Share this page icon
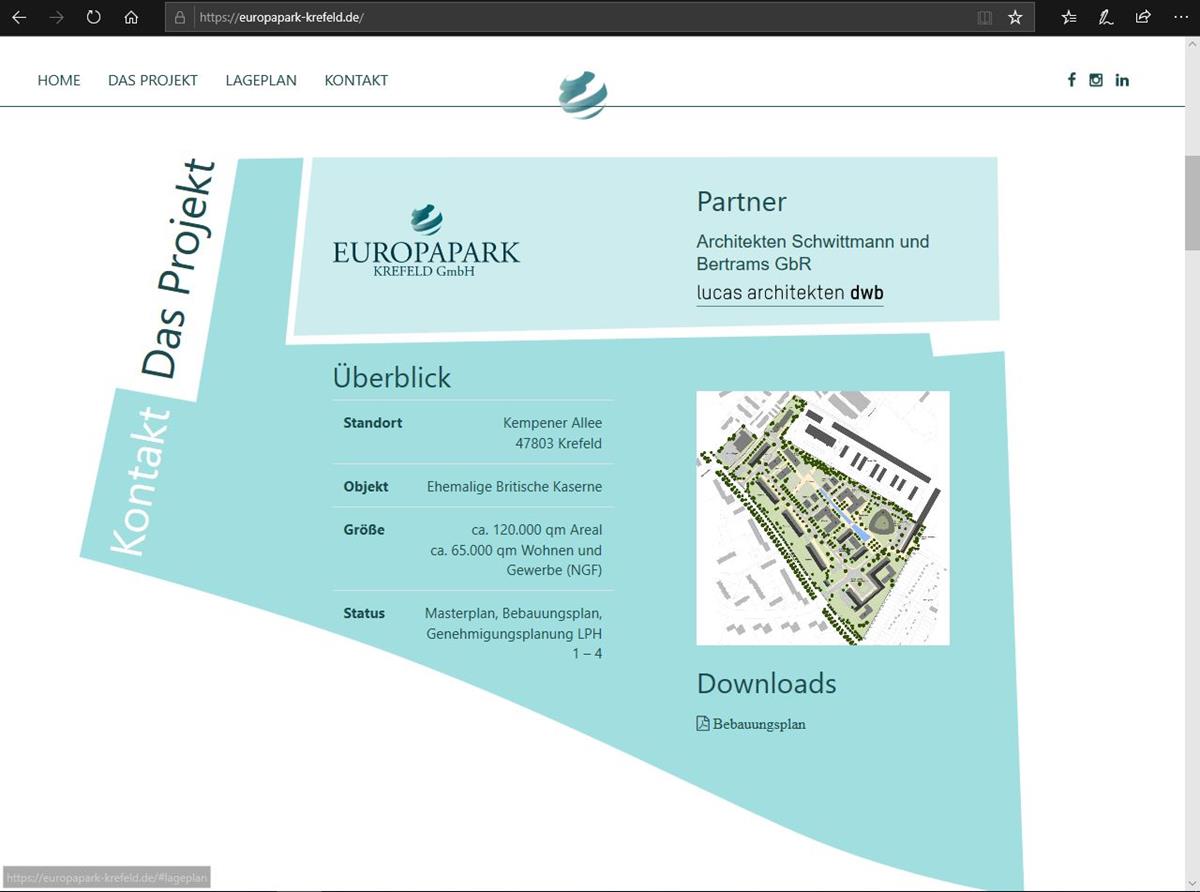The height and width of the screenshot is (892, 1200). [x=1143, y=17]
